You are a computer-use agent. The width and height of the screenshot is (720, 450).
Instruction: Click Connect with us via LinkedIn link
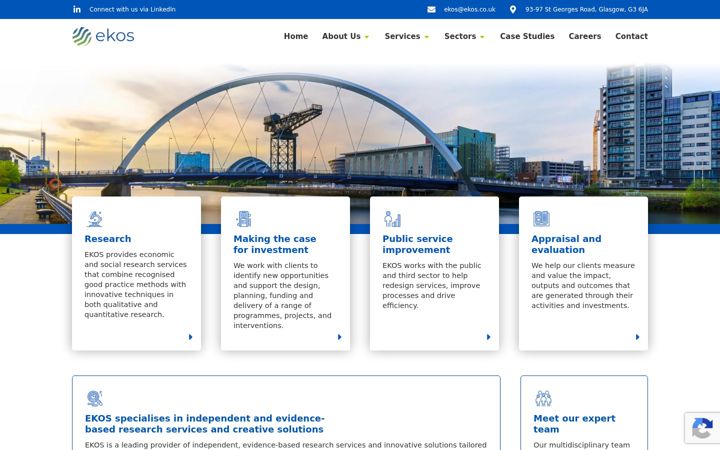[x=132, y=9]
